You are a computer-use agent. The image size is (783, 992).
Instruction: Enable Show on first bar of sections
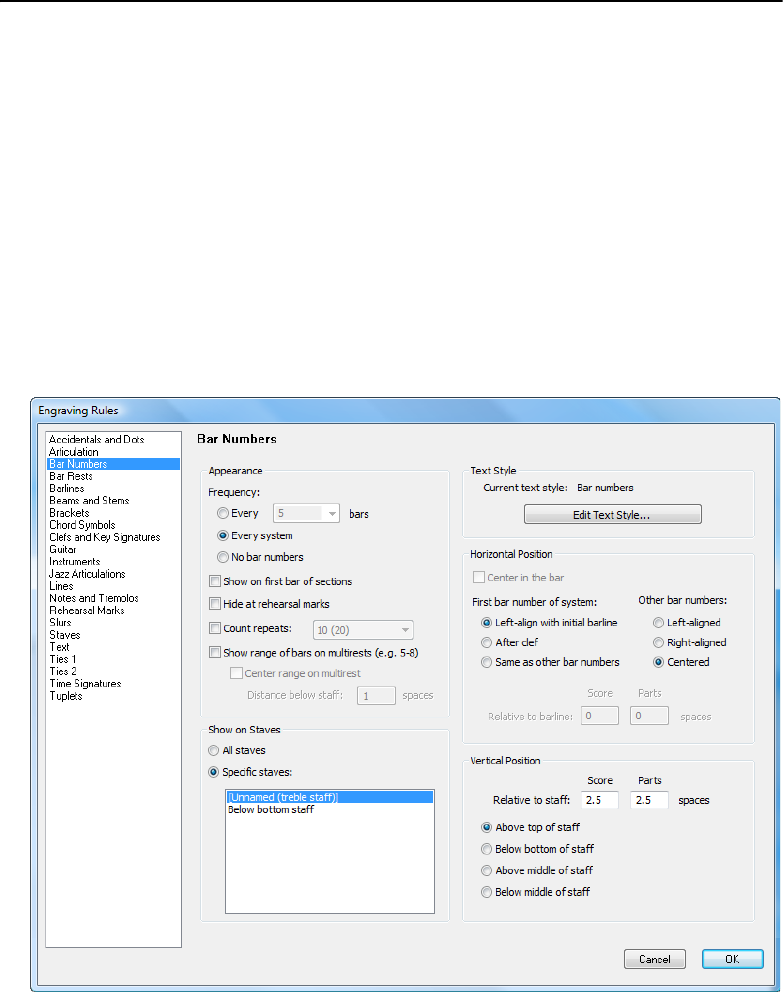click(215, 581)
